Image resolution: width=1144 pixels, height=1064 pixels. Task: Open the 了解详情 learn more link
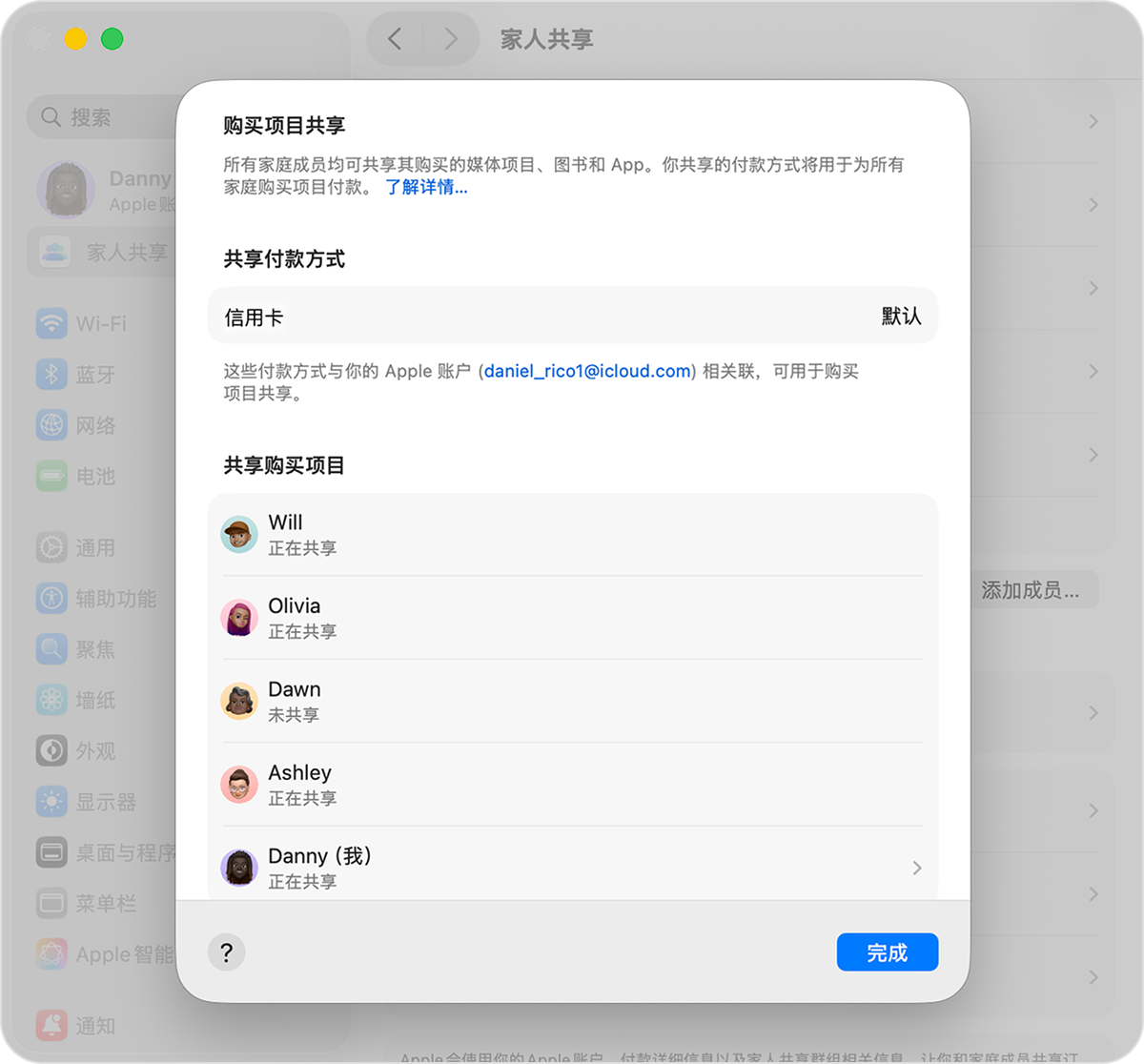(426, 187)
